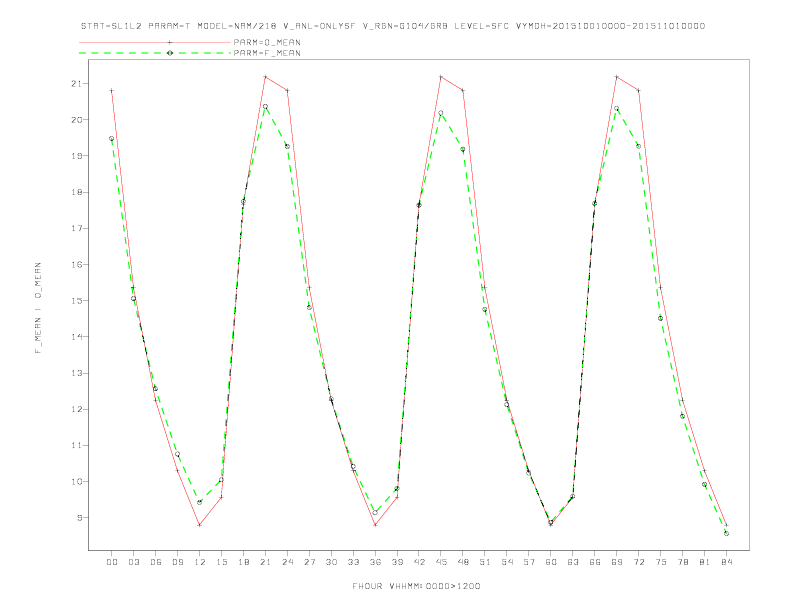Viewport: 792px width, 612px height.
Task: Click the x-axis tick label 03
Action: point(134,562)
